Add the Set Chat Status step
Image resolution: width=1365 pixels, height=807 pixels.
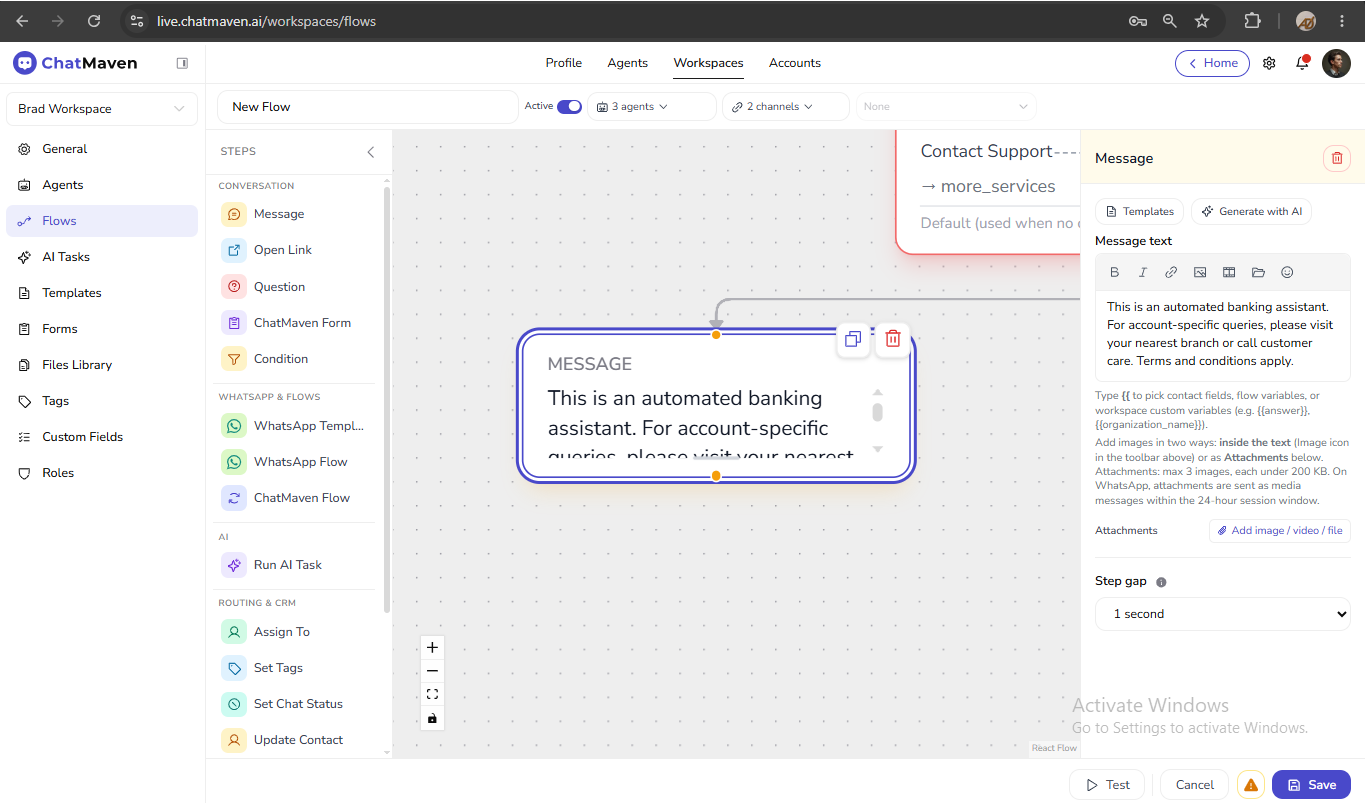coord(296,704)
